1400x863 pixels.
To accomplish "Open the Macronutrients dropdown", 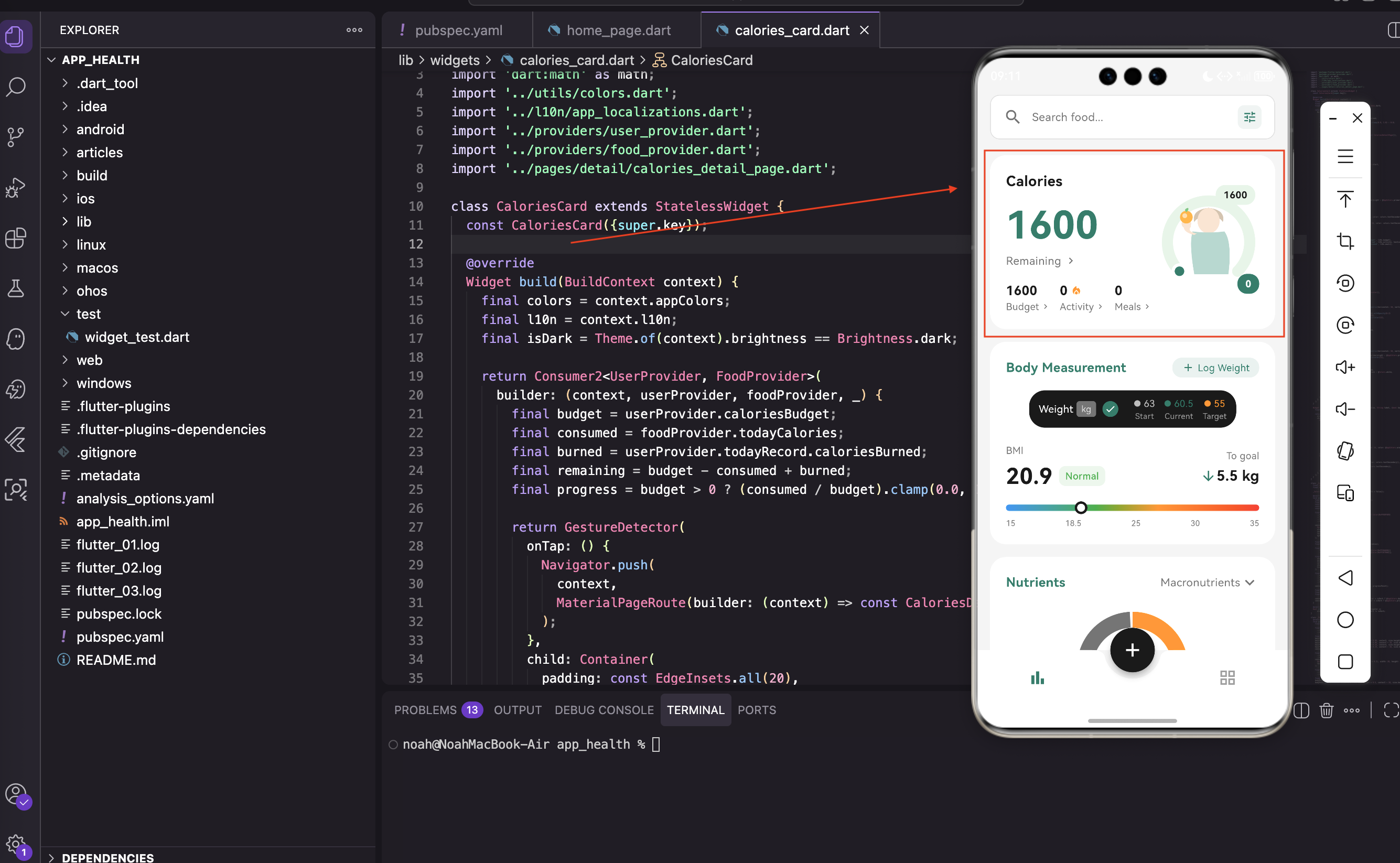I will coord(1207,582).
